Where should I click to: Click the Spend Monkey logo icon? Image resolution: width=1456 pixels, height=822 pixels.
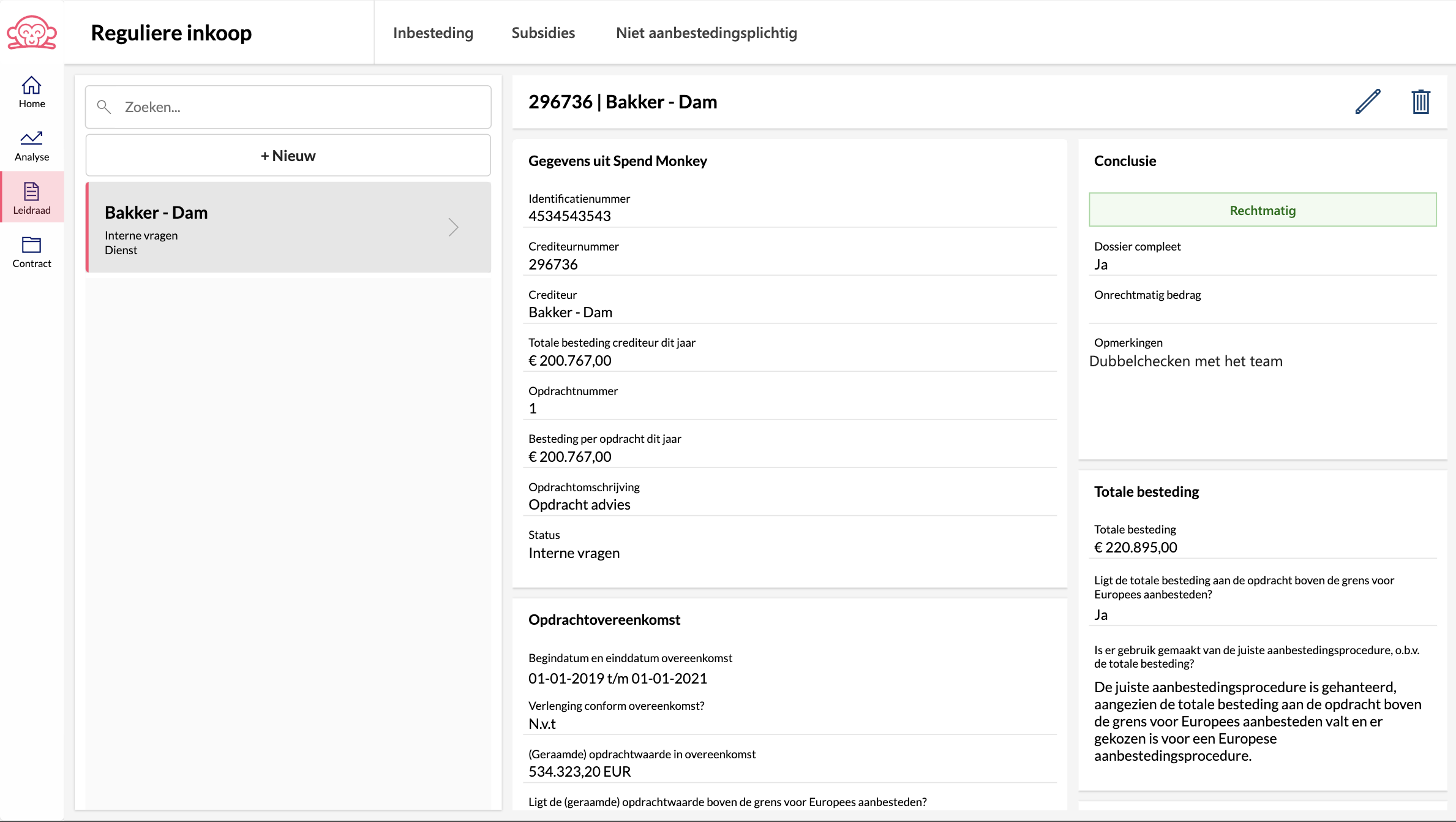coord(32,32)
